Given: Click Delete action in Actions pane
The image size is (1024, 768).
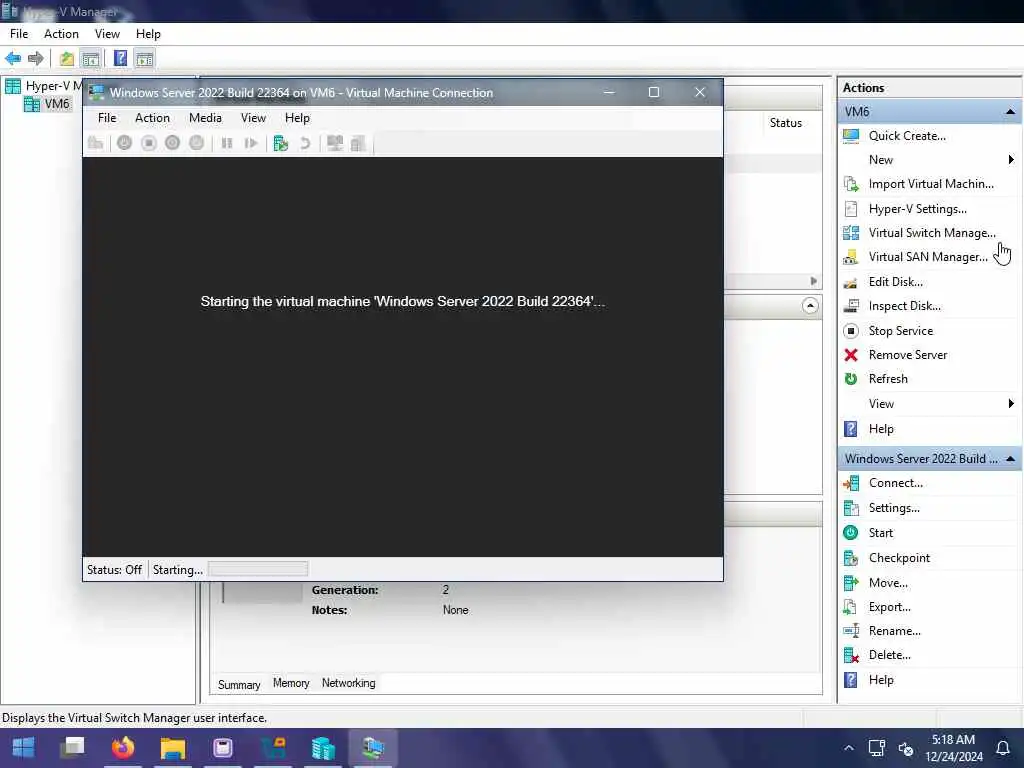Looking at the screenshot, I should click(889, 656).
